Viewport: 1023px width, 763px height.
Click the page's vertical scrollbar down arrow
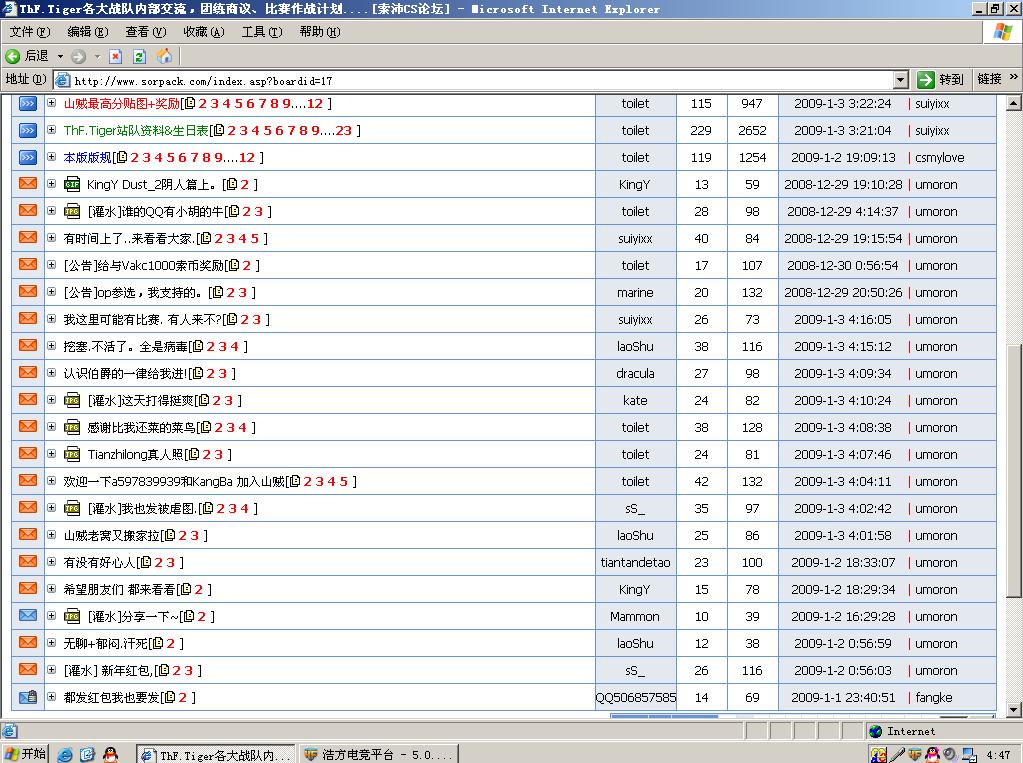click(1013, 710)
